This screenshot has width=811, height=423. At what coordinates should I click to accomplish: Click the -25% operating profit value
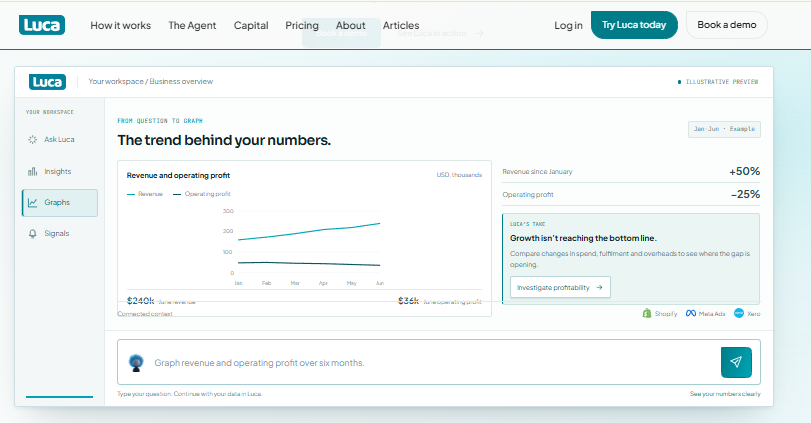pyautogui.click(x=745, y=194)
